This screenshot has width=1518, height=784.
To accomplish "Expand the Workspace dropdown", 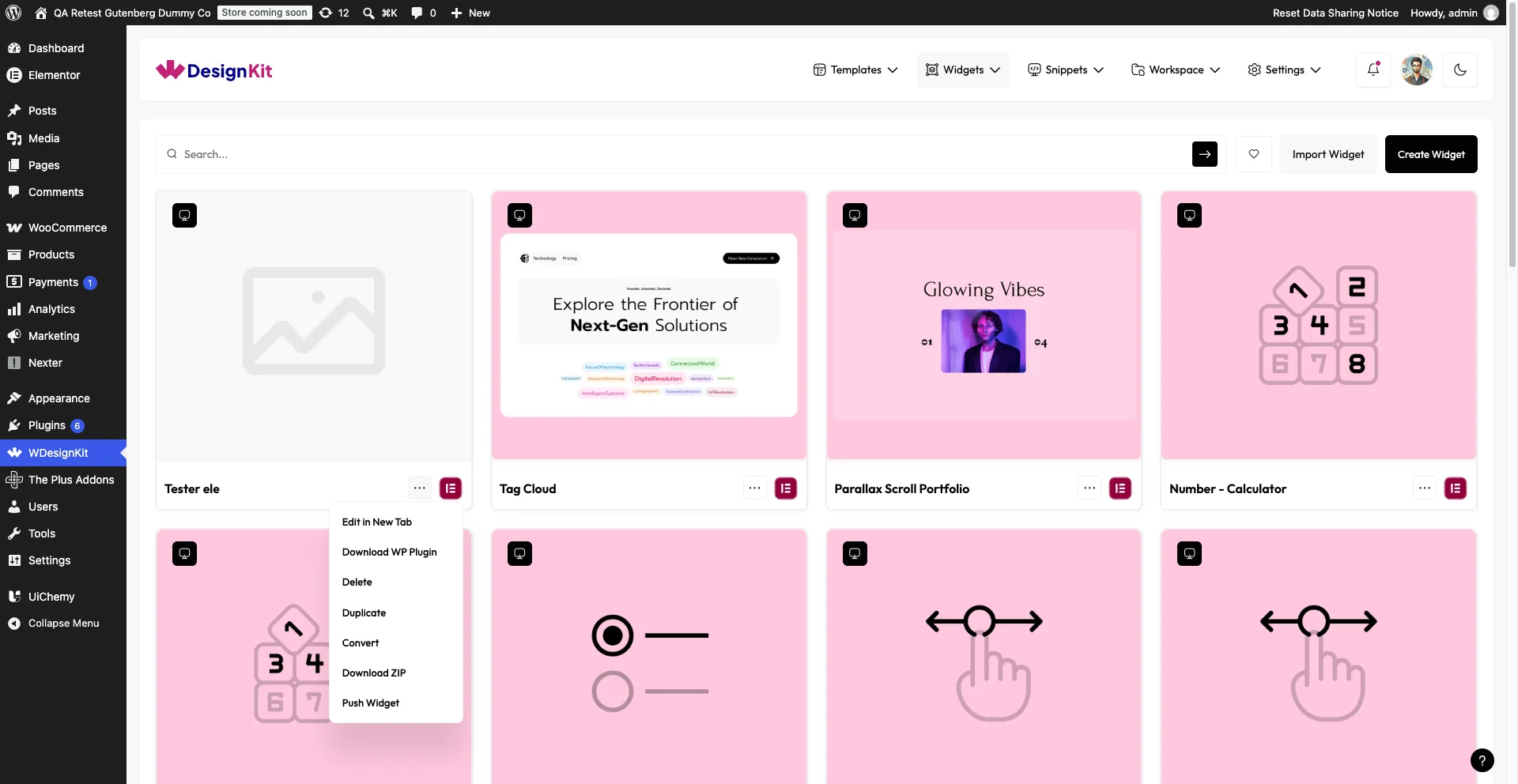I will 1176,70.
